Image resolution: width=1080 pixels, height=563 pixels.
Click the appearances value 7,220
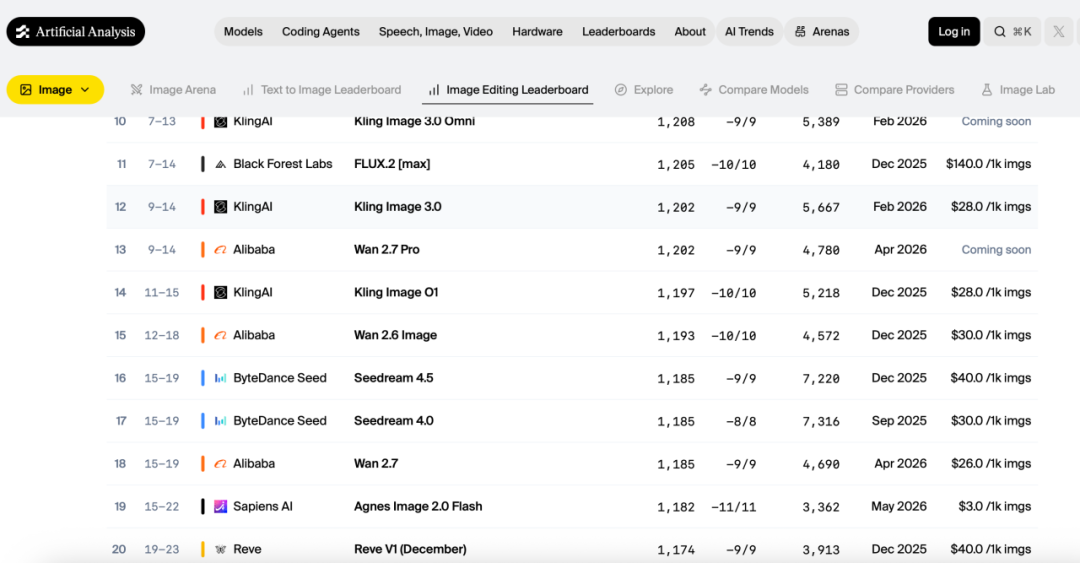pos(821,378)
